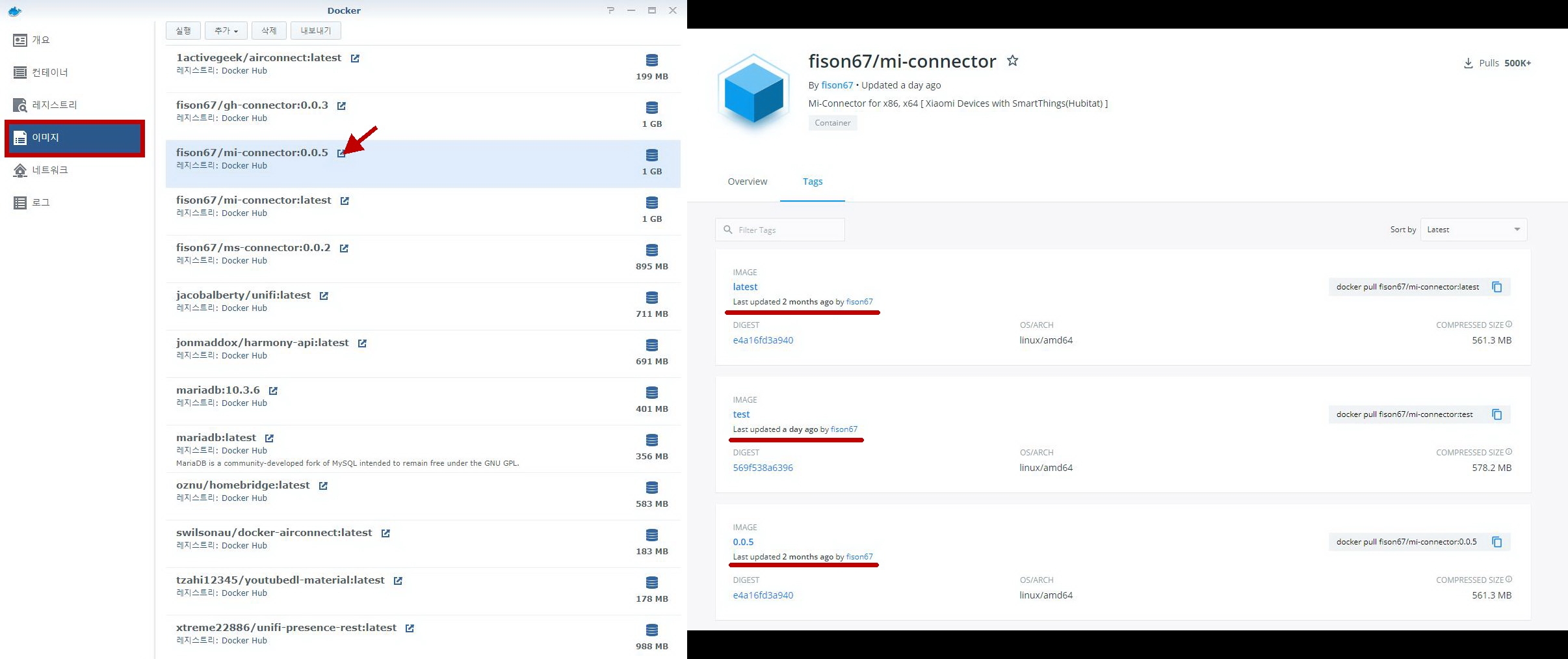1568x659 pixels.
Task: Click the Docker whale app icon
Action: click(15, 11)
